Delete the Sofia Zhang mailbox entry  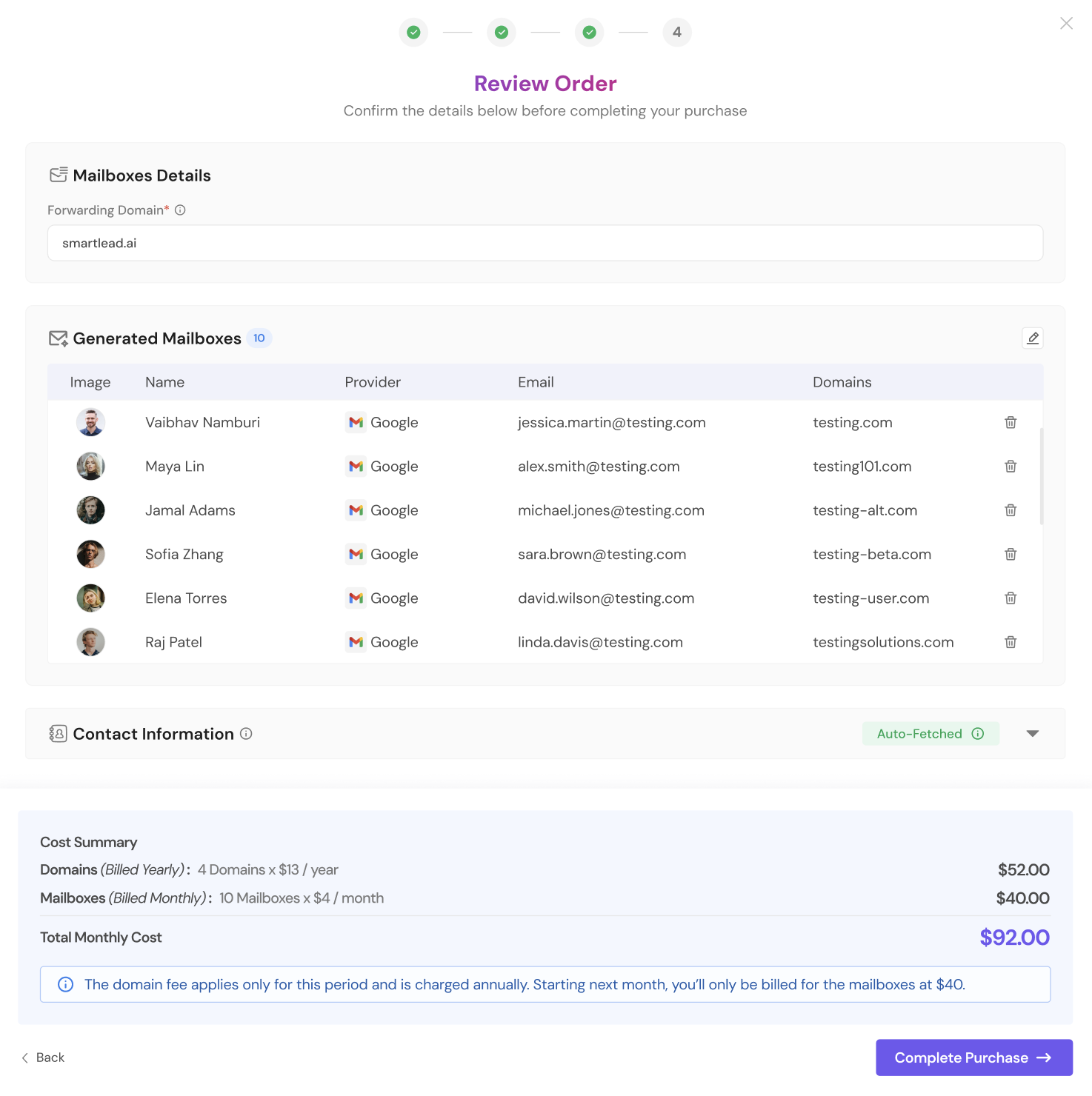[1011, 554]
